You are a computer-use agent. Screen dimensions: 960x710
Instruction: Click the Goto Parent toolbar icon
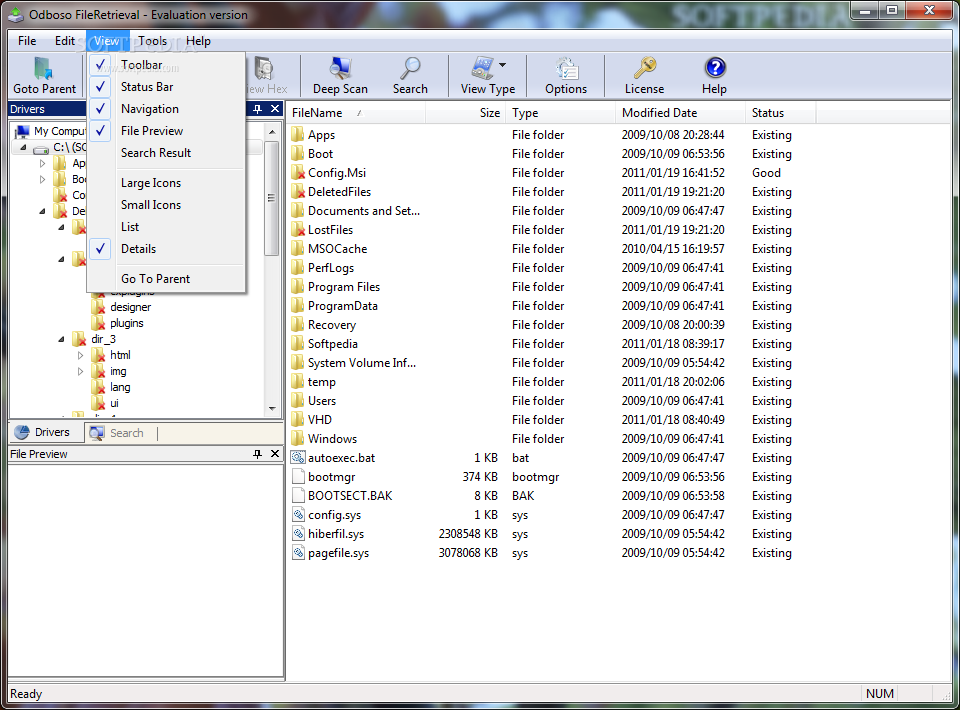coord(44,76)
